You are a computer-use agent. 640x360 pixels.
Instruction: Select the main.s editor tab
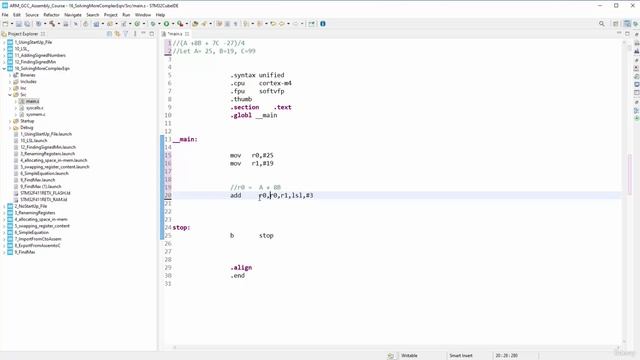click(x=175, y=34)
